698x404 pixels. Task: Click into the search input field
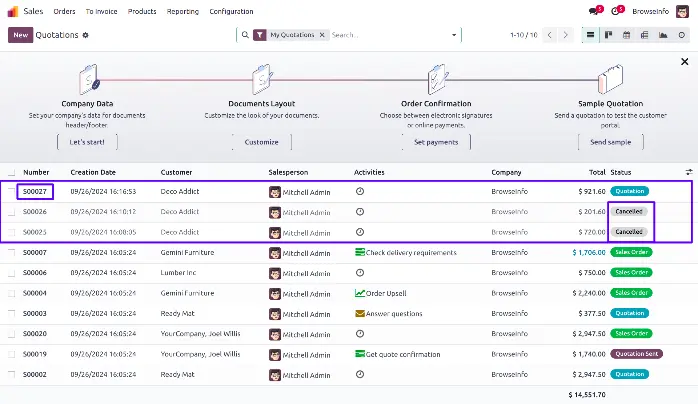point(390,35)
